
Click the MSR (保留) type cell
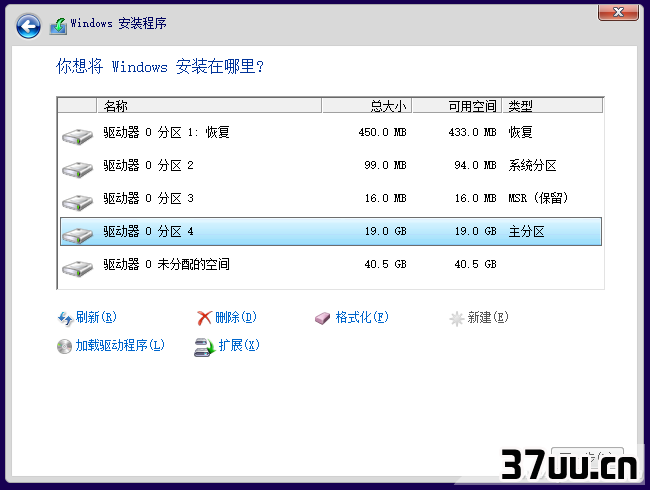pyautogui.click(x=538, y=198)
